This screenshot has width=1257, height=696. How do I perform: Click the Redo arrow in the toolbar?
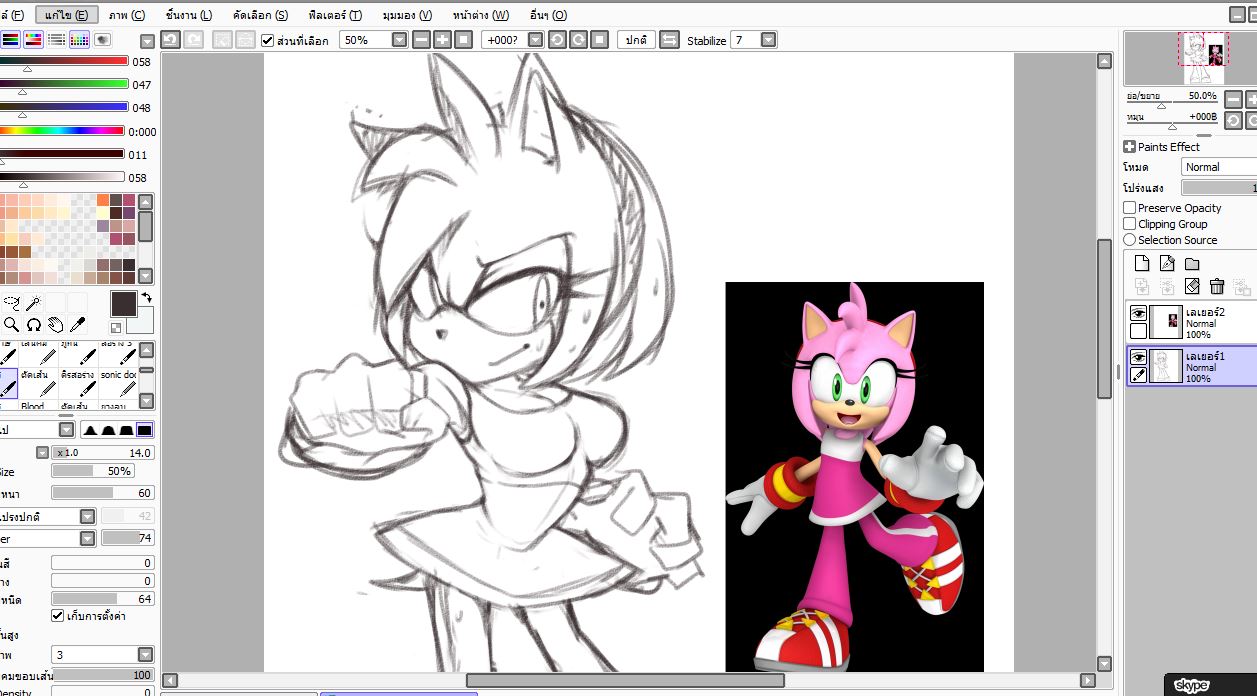193,39
